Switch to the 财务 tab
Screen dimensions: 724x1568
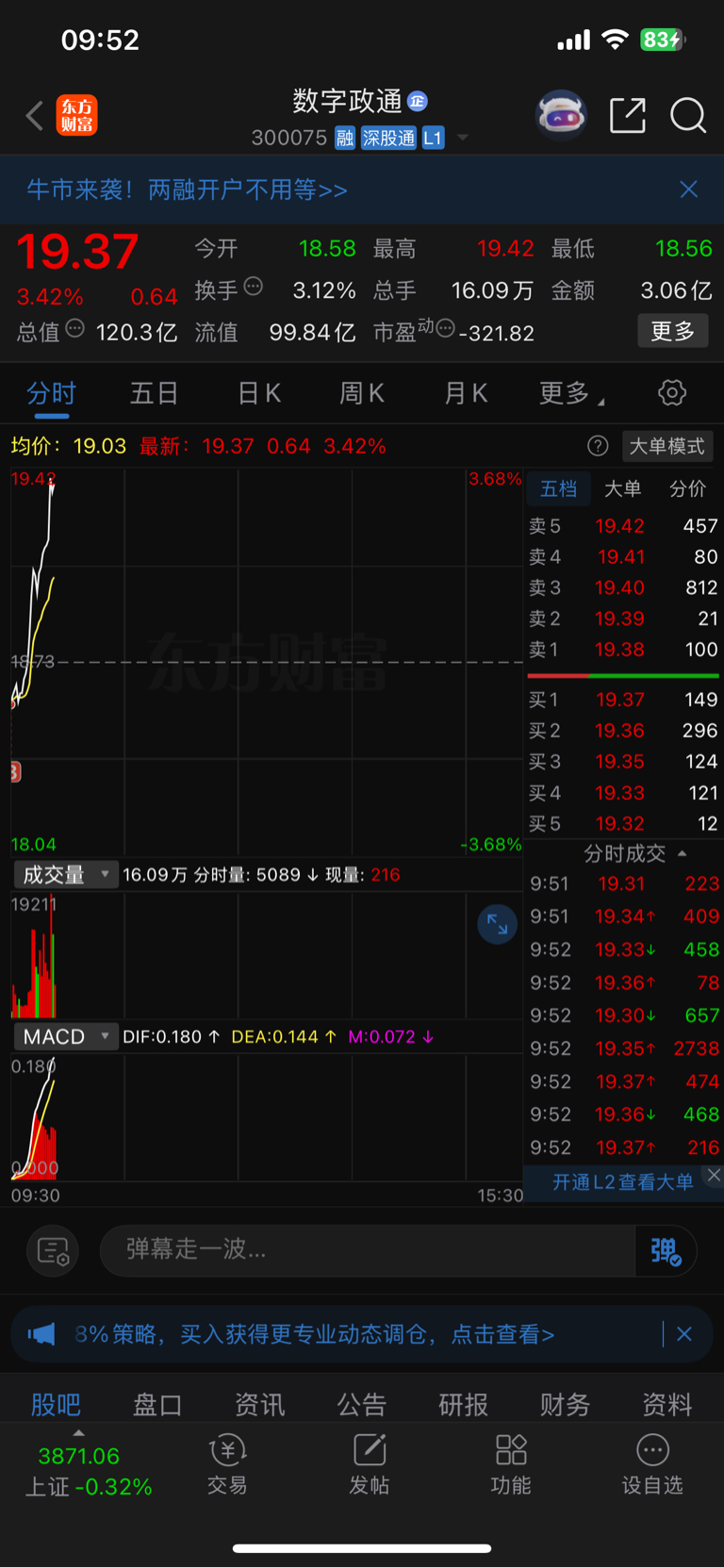pyautogui.click(x=565, y=1405)
